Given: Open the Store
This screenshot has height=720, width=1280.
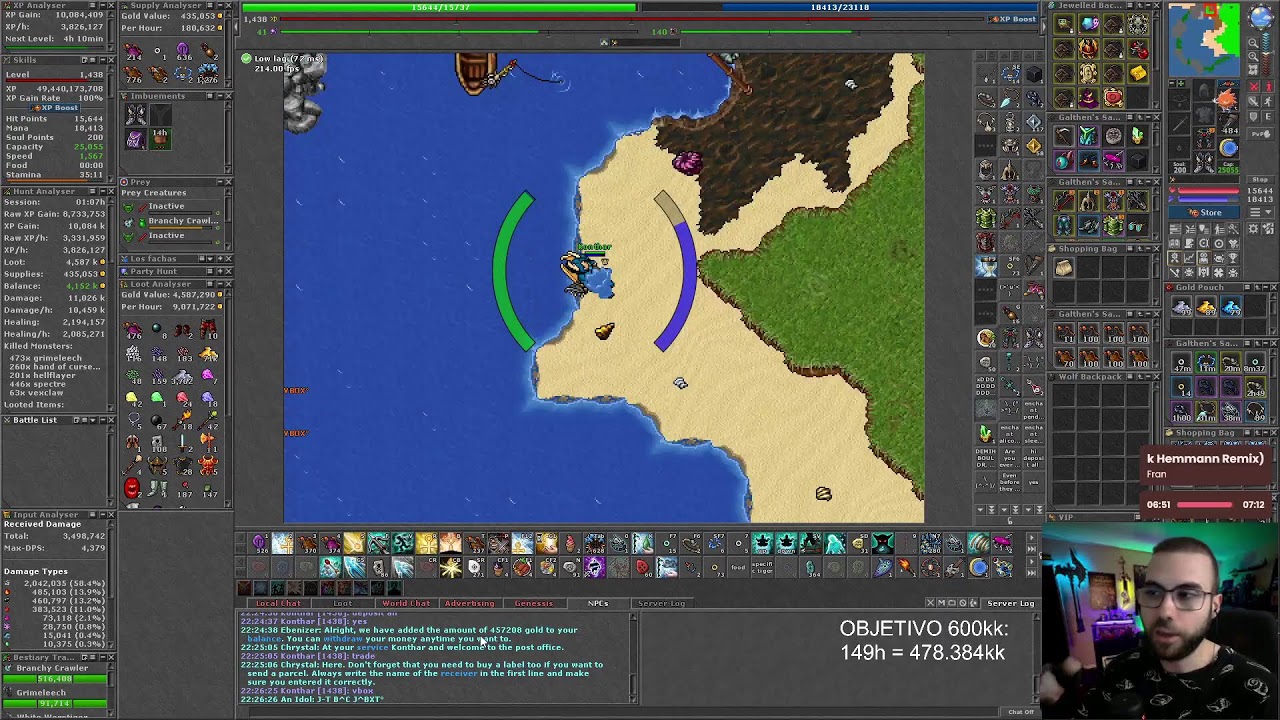Looking at the screenshot, I should [1204, 212].
